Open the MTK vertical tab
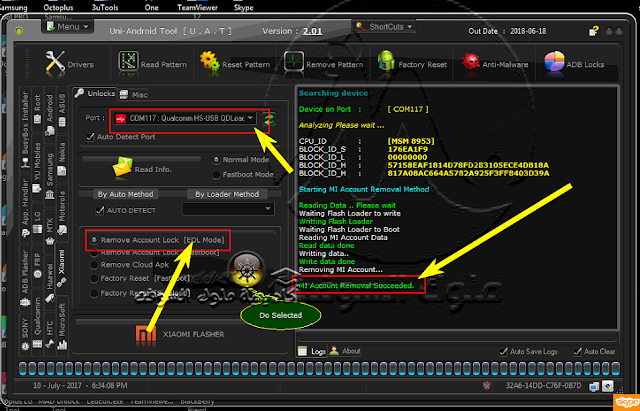Viewport: 640px width, 411px height. (50, 231)
